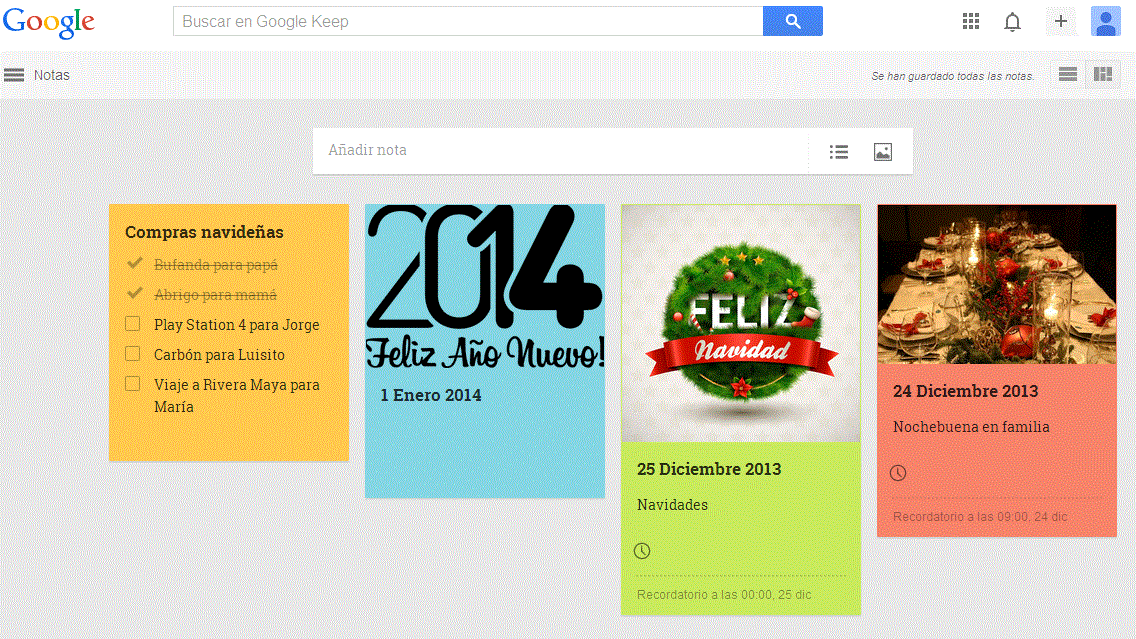
Task: Open the notifications bell
Action: click(1012, 22)
